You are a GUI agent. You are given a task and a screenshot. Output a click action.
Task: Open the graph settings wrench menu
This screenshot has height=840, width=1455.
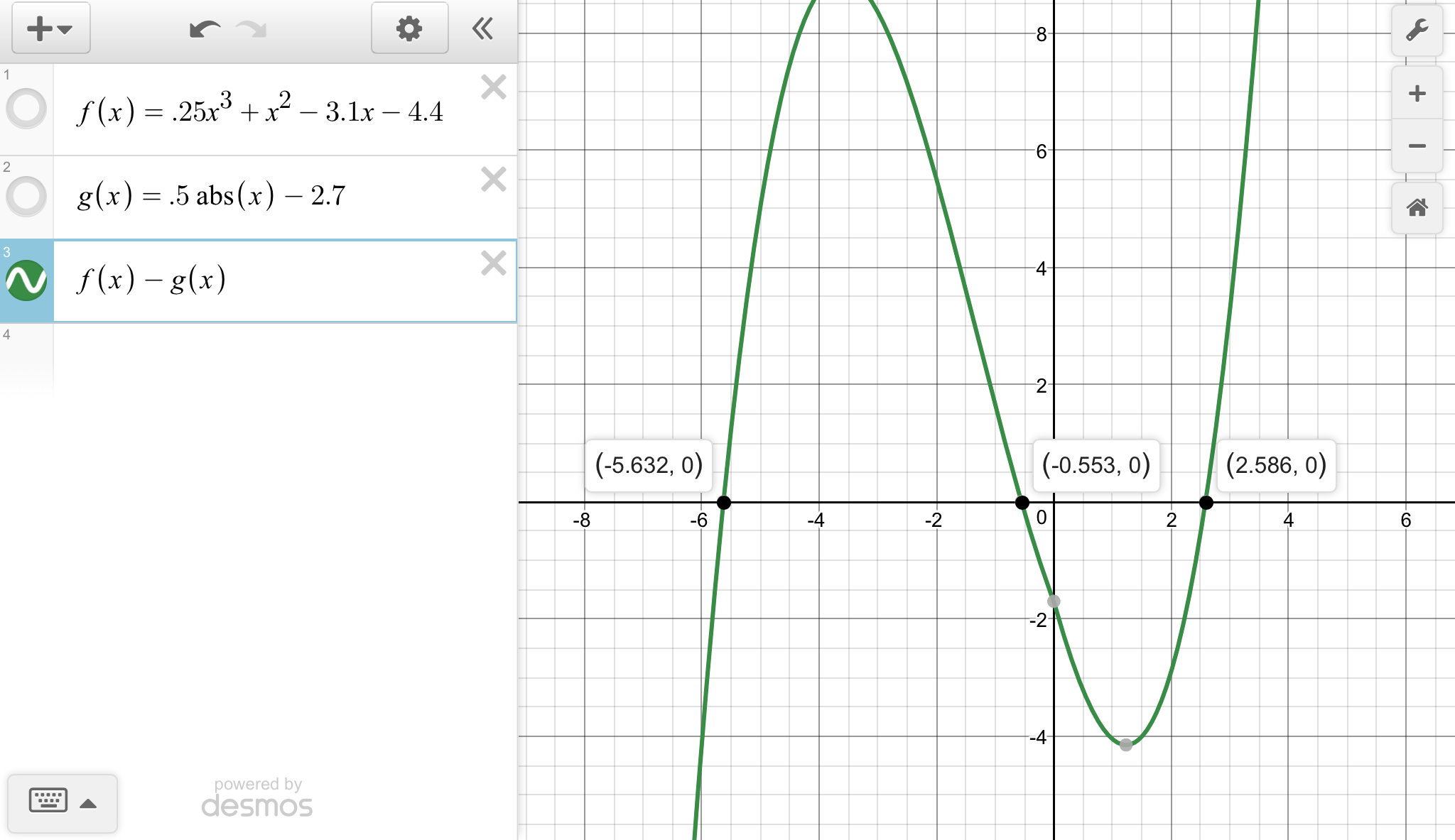click(x=1417, y=31)
